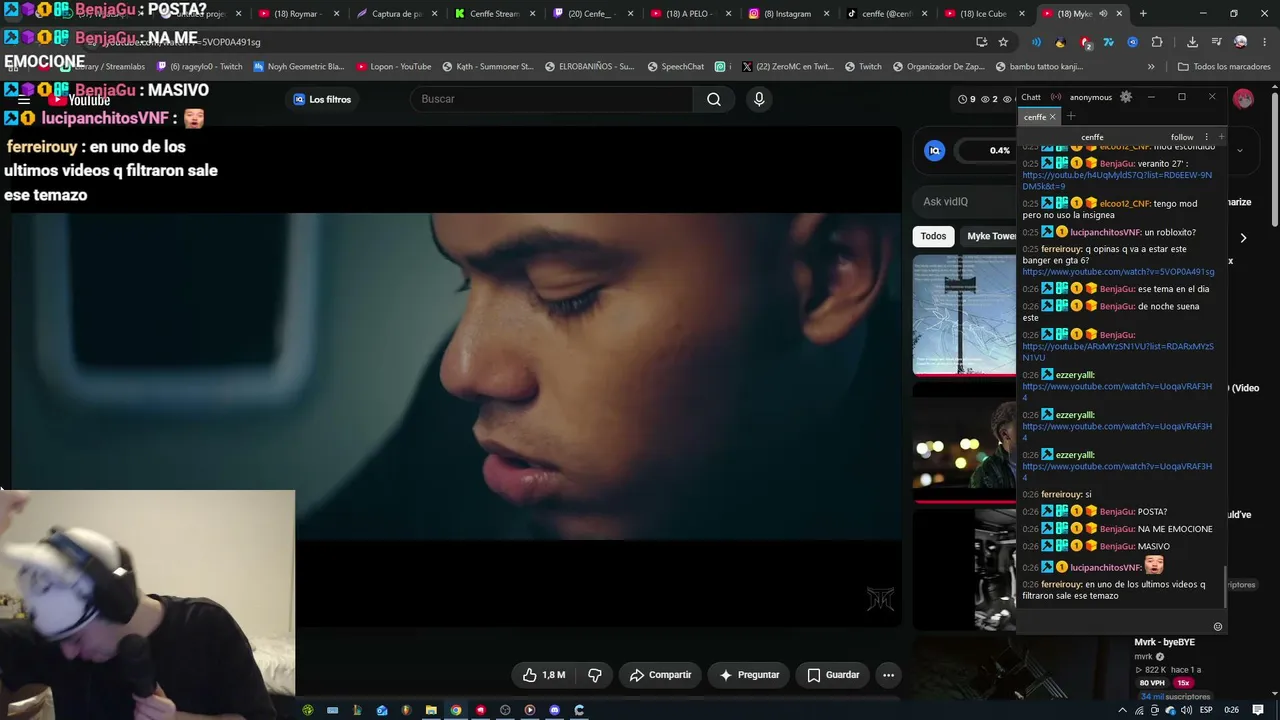
Task: Click the Ask vidIQ input field
Action: pyautogui.click(x=964, y=202)
